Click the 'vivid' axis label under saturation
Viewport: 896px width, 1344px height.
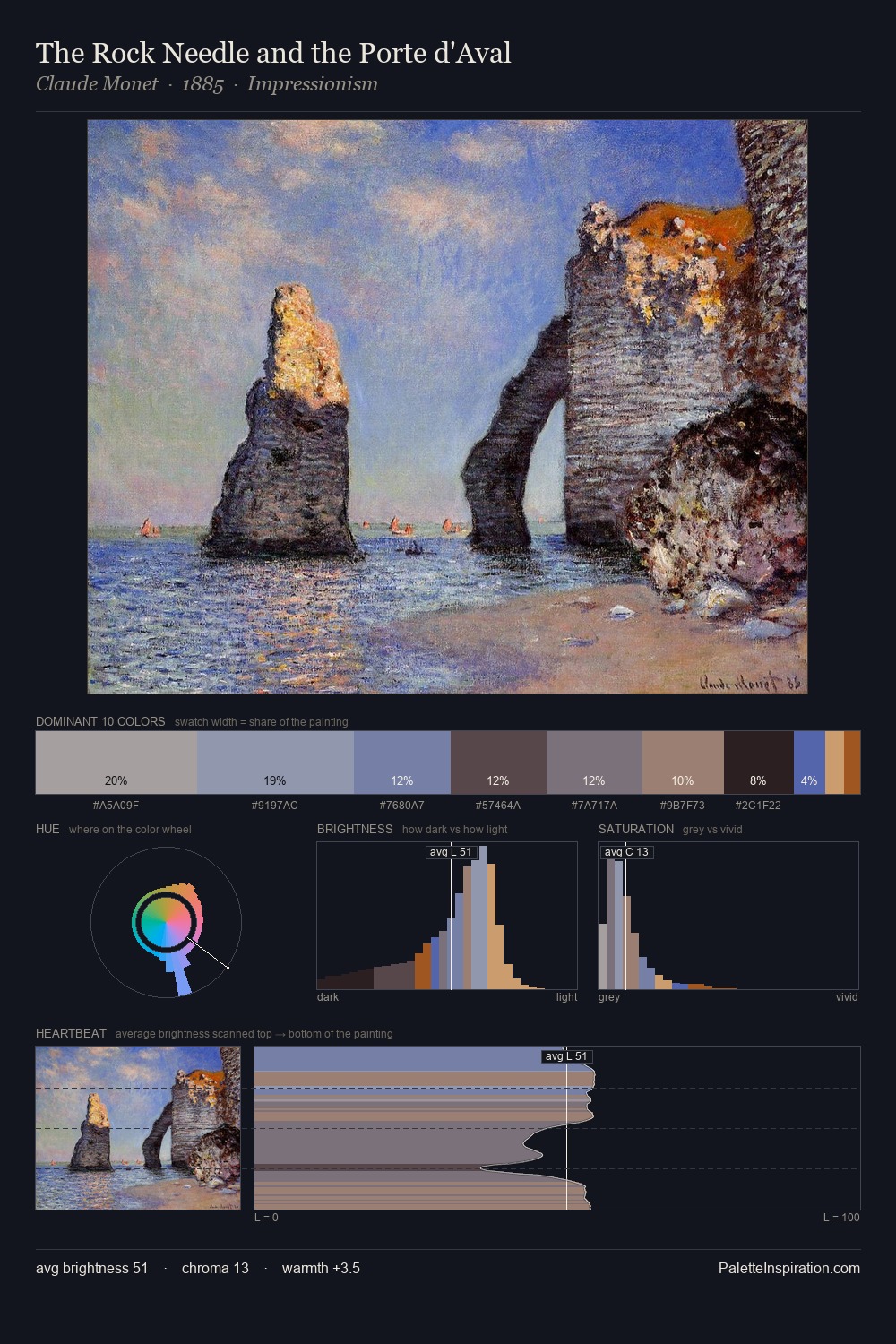(x=847, y=997)
